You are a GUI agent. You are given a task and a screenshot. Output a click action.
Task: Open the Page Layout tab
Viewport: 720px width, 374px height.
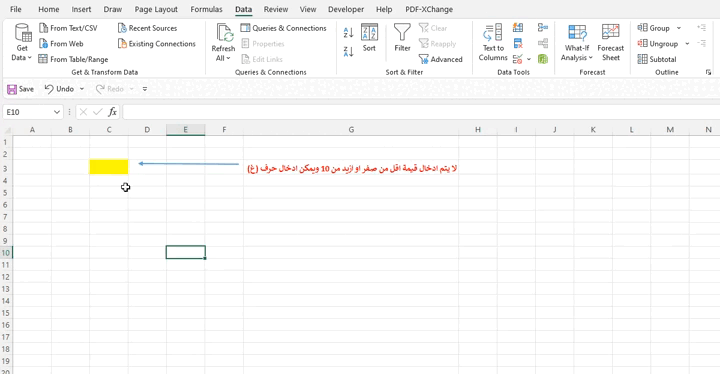(x=156, y=9)
